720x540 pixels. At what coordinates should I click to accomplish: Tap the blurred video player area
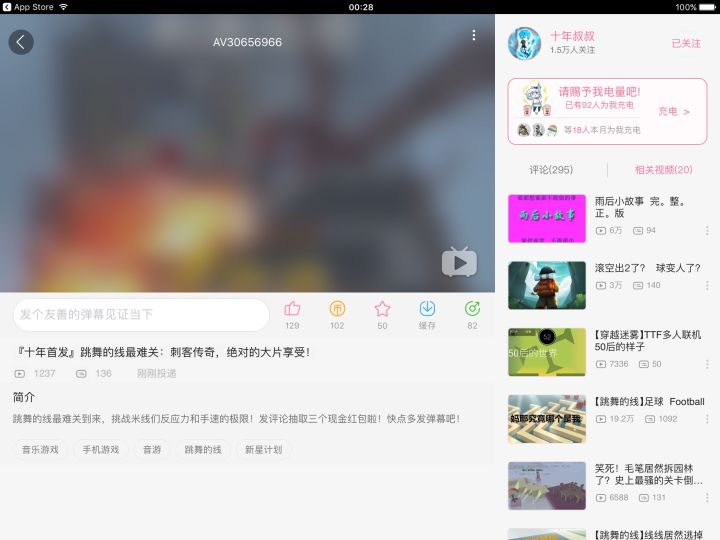pyautogui.click(x=247, y=153)
